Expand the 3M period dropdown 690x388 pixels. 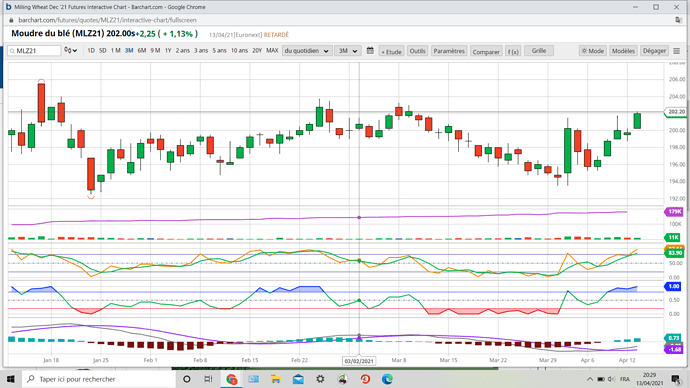pyautogui.click(x=348, y=51)
